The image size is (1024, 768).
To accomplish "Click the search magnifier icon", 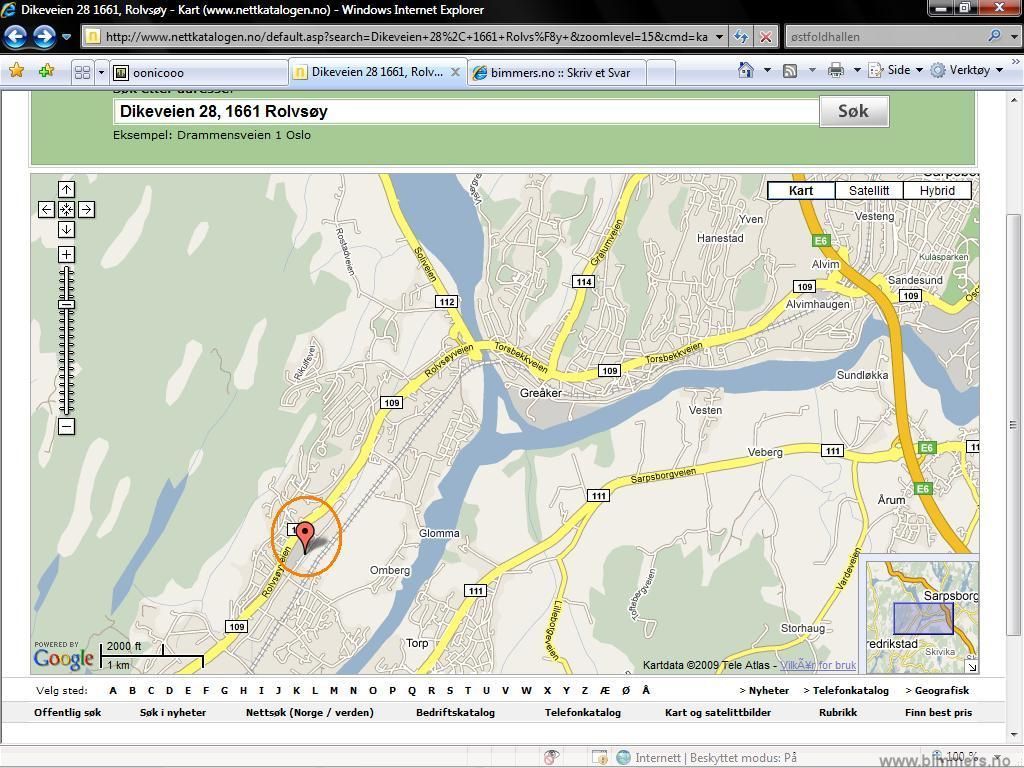I will point(995,36).
